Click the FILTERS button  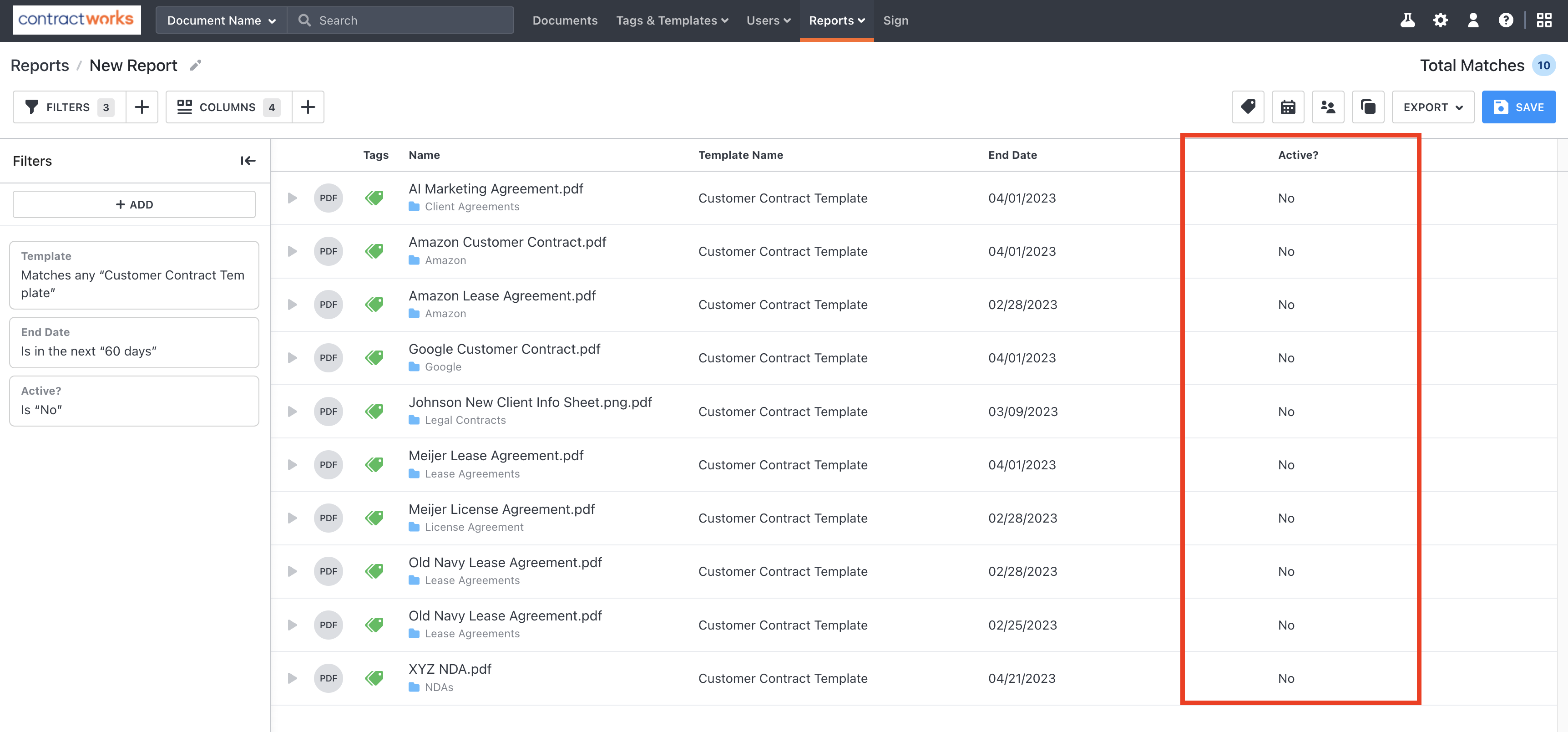[70, 107]
